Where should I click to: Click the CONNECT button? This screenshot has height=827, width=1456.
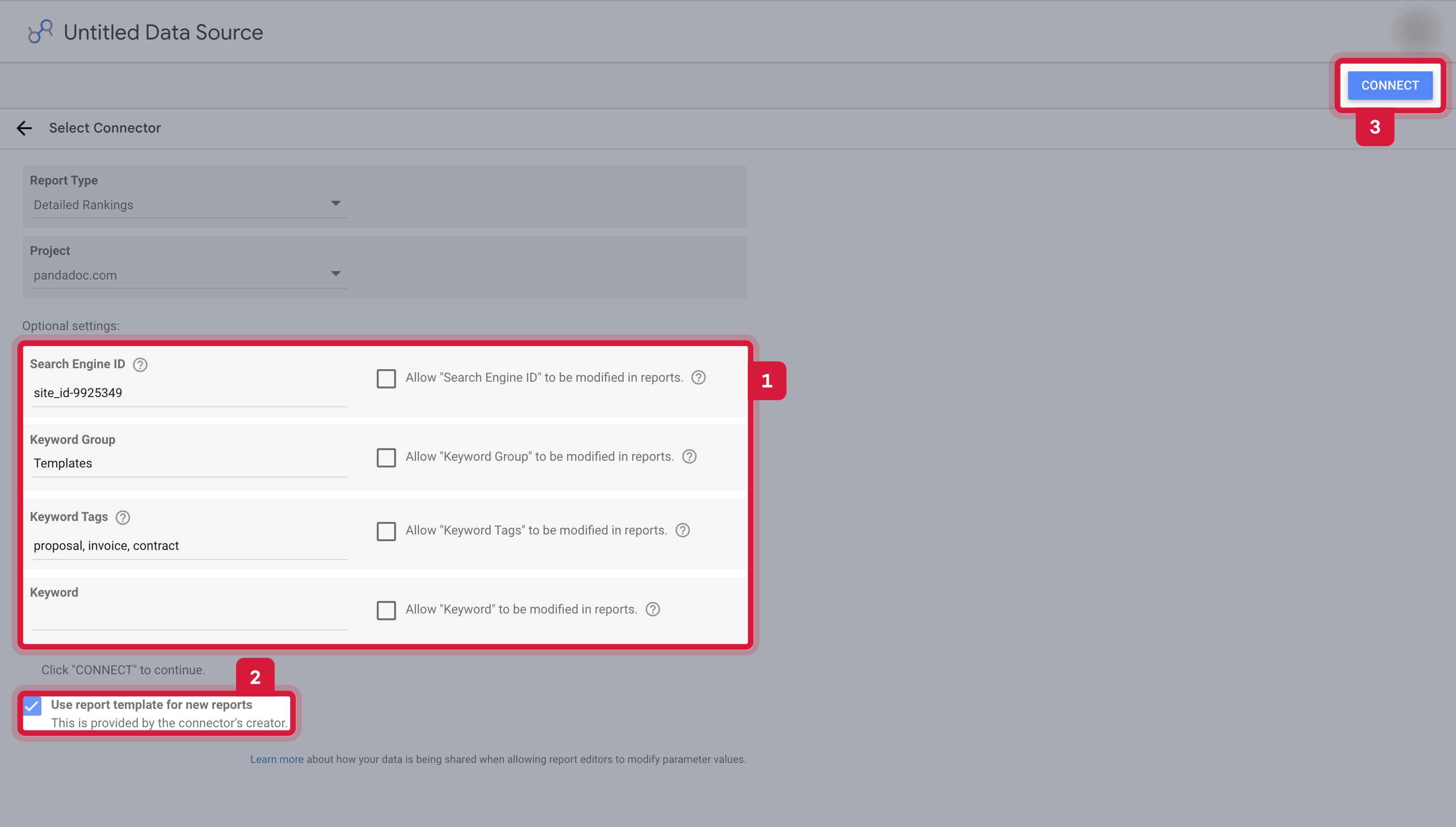(1390, 85)
